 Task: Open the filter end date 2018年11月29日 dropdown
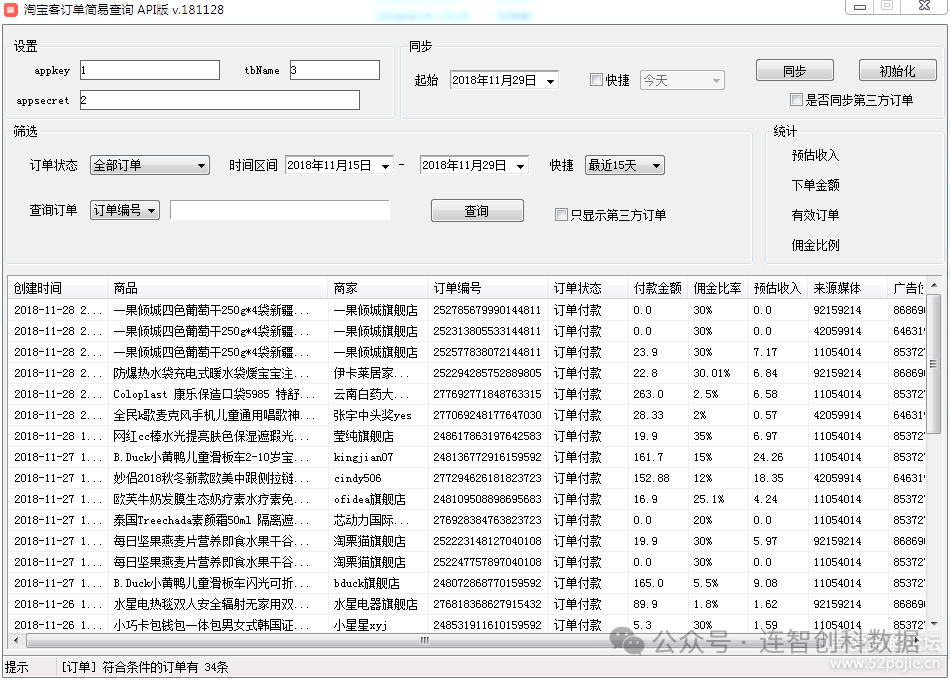point(520,165)
